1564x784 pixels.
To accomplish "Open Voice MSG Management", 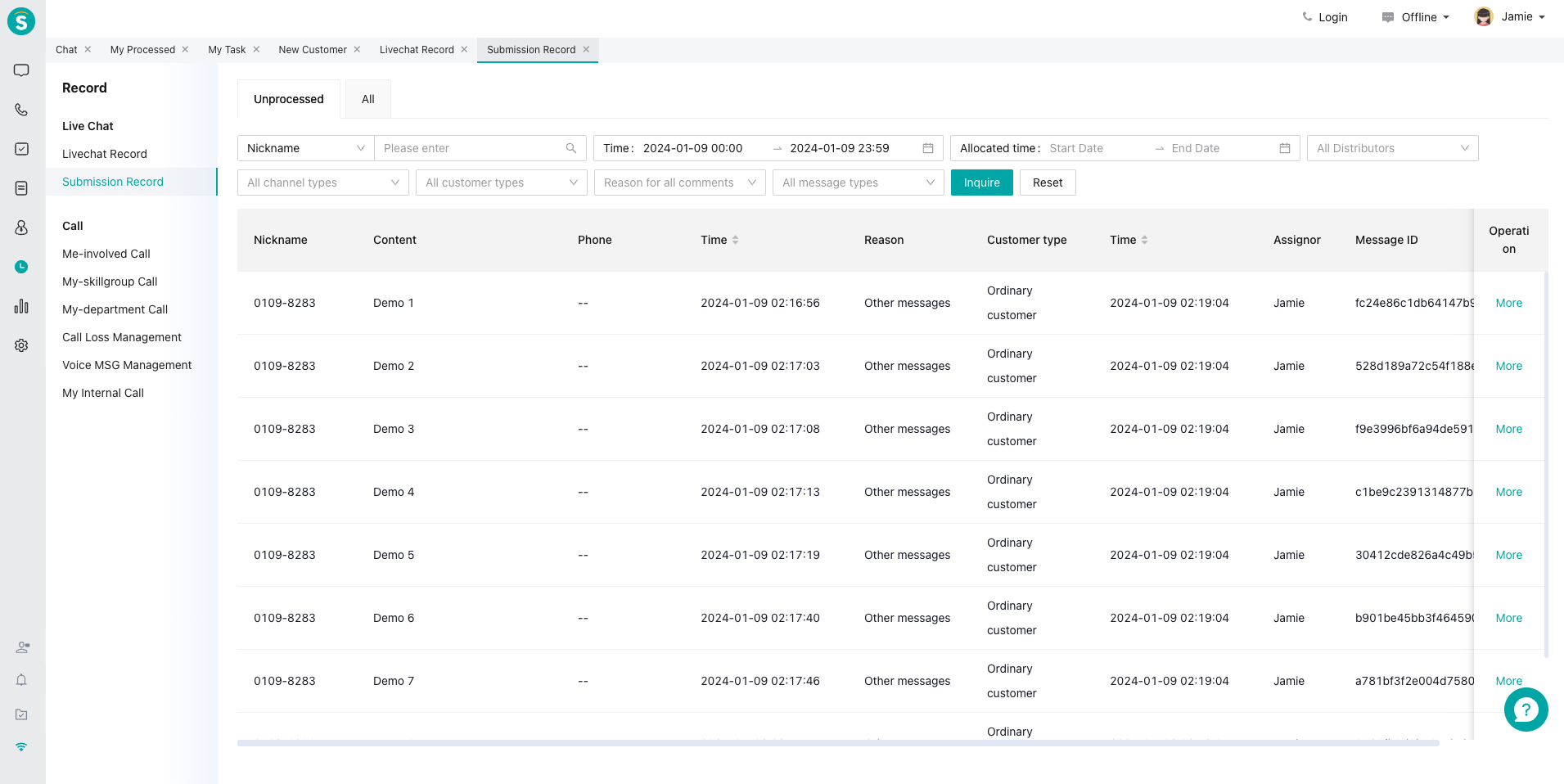I will pos(127,365).
